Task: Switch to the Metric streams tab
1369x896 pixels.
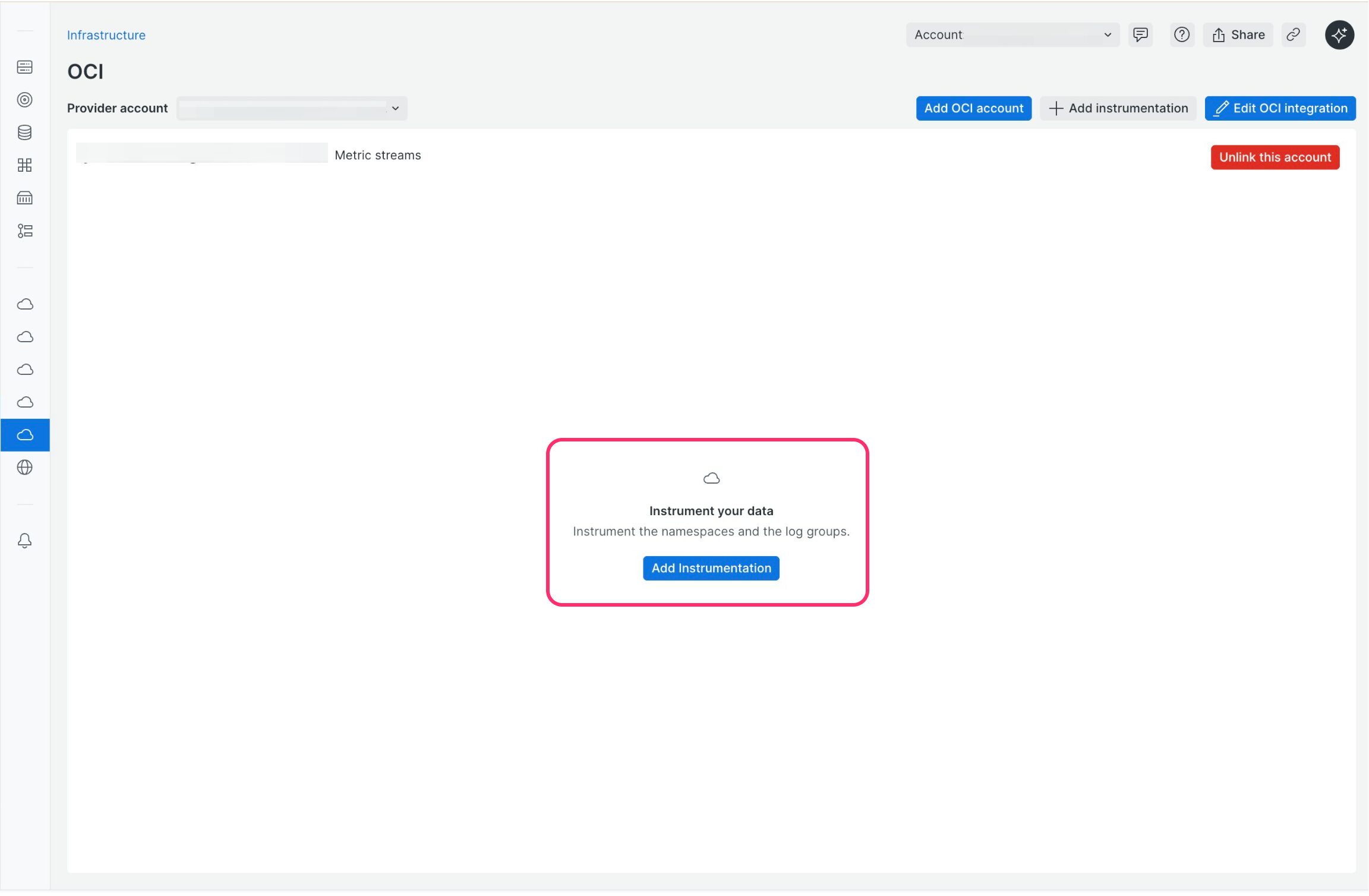Action: (377, 155)
